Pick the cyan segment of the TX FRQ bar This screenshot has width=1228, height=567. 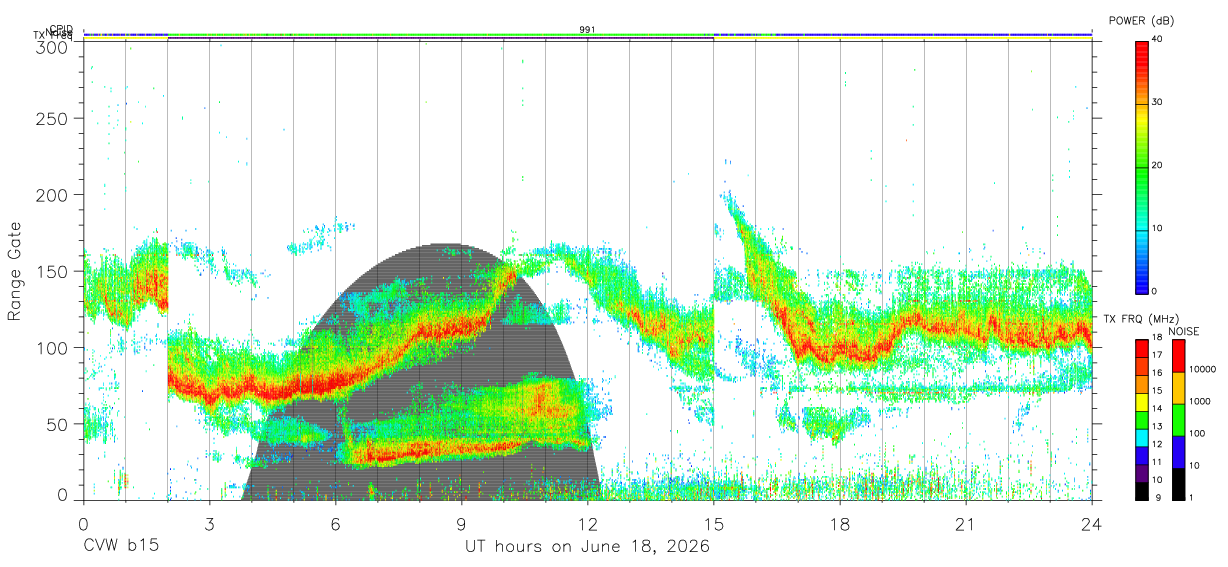tap(1142, 438)
